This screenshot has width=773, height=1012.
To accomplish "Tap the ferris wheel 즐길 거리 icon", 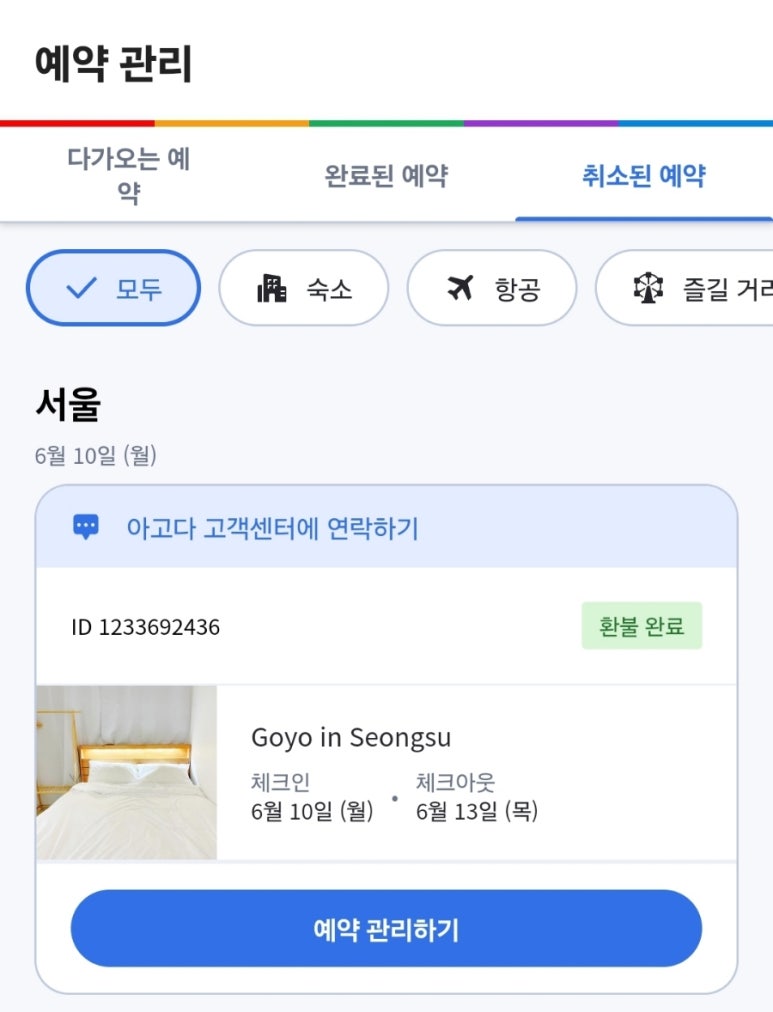I will (x=649, y=289).
